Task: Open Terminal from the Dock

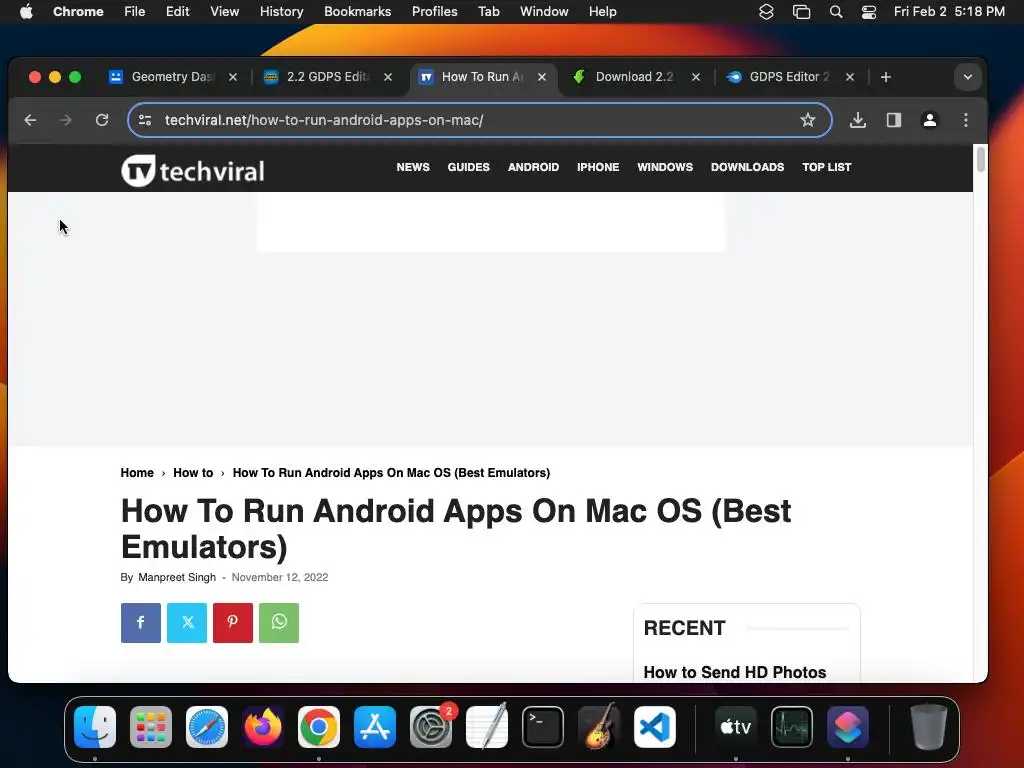Action: point(543,727)
